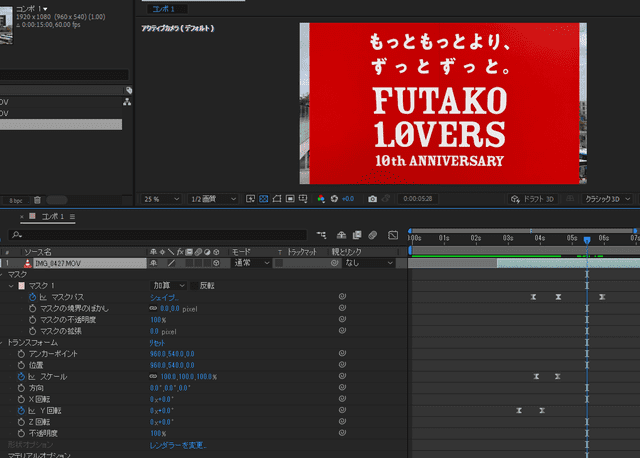Toggle the transparency grid in the viewer
The image size is (640, 458).
(264, 199)
